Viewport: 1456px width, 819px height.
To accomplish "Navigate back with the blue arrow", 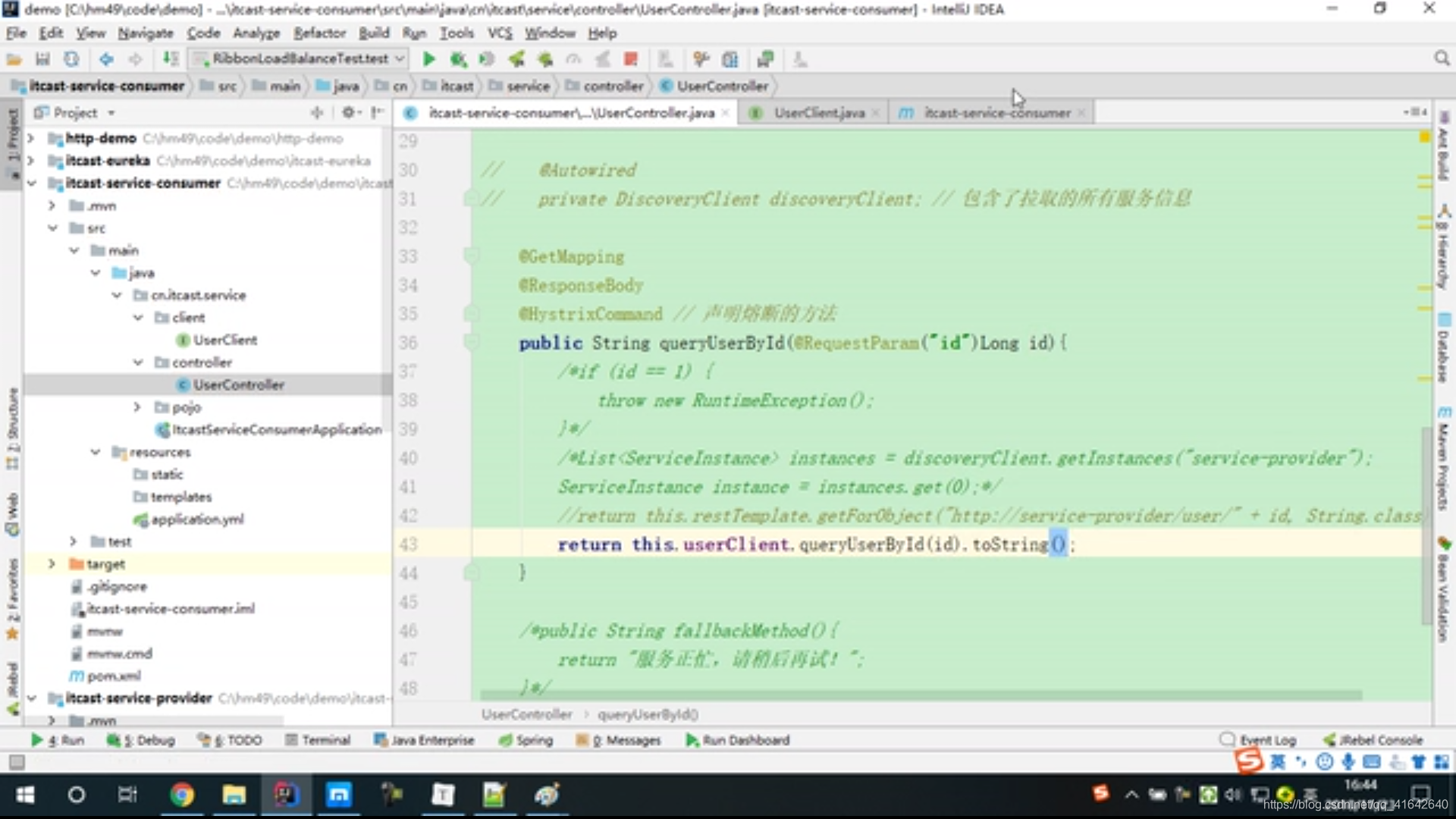I will click(x=106, y=59).
